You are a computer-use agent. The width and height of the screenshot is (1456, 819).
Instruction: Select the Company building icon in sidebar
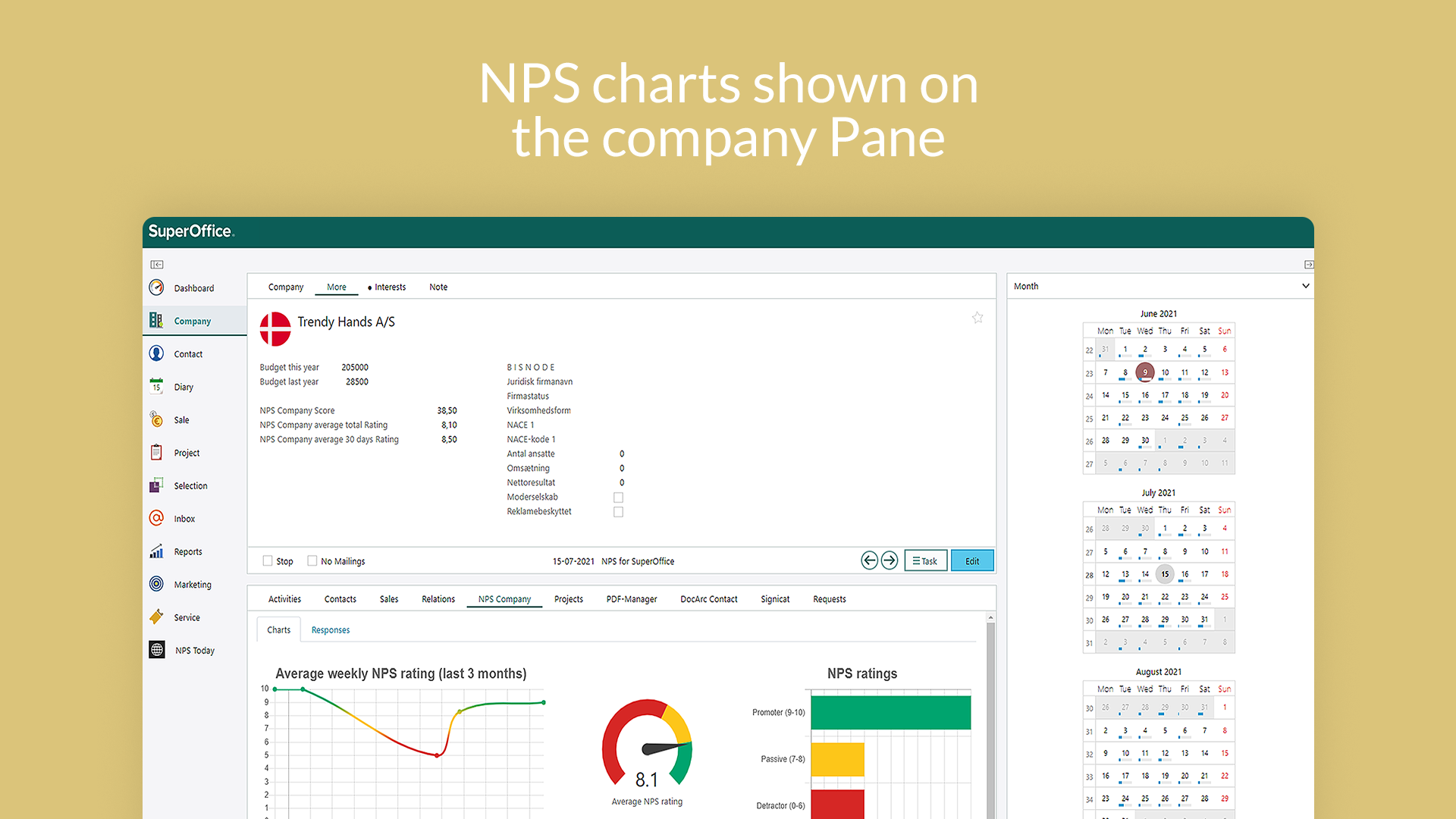click(x=156, y=320)
